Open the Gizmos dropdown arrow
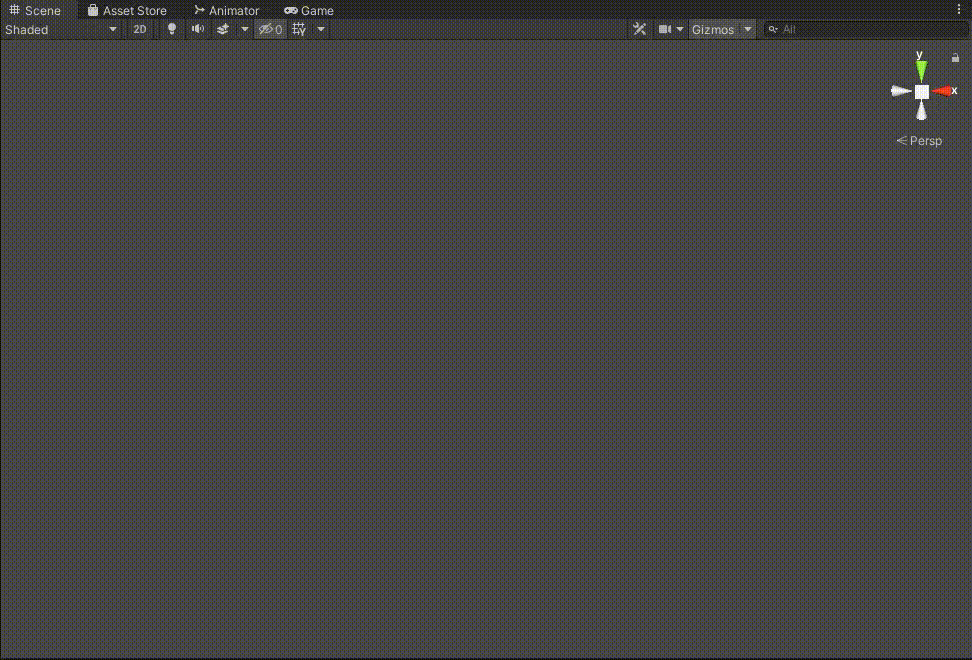The height and width of the screenshot is (660, 972). [747, 29]
